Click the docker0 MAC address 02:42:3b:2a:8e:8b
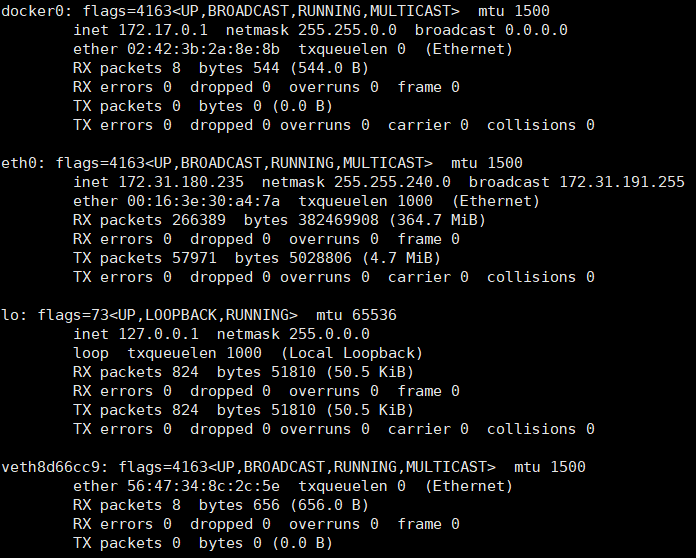696x558 pixels. point(203,49)
